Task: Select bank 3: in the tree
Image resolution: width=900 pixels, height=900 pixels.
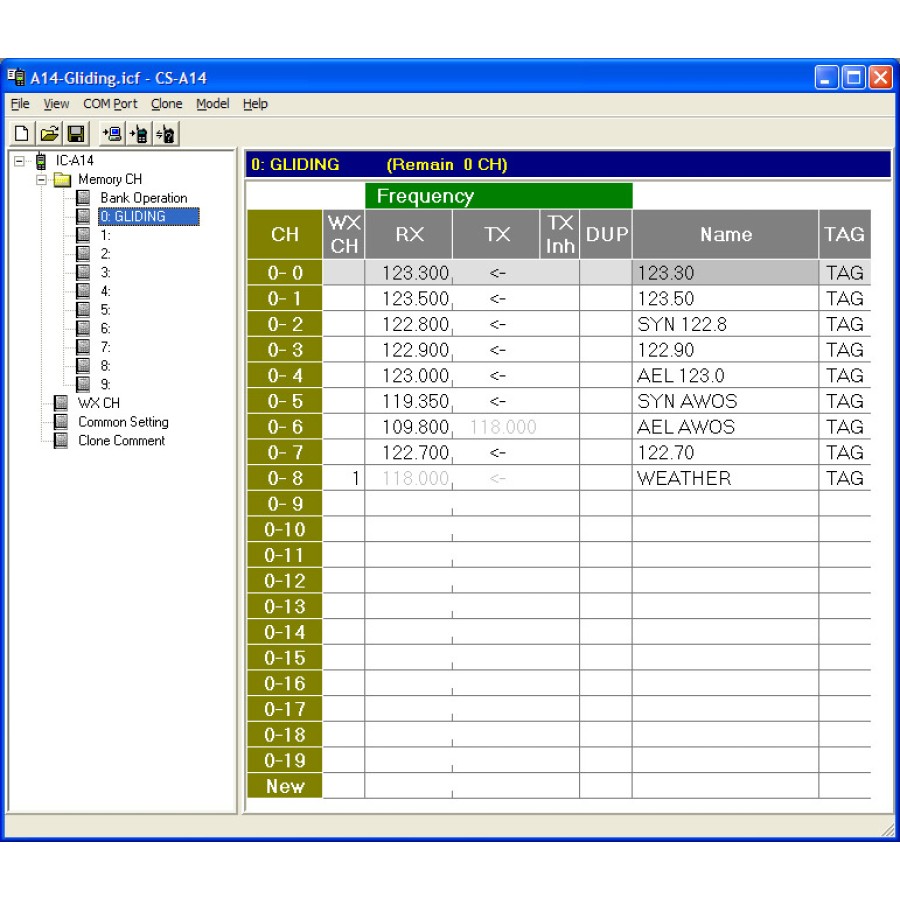Action: (106, 273)
